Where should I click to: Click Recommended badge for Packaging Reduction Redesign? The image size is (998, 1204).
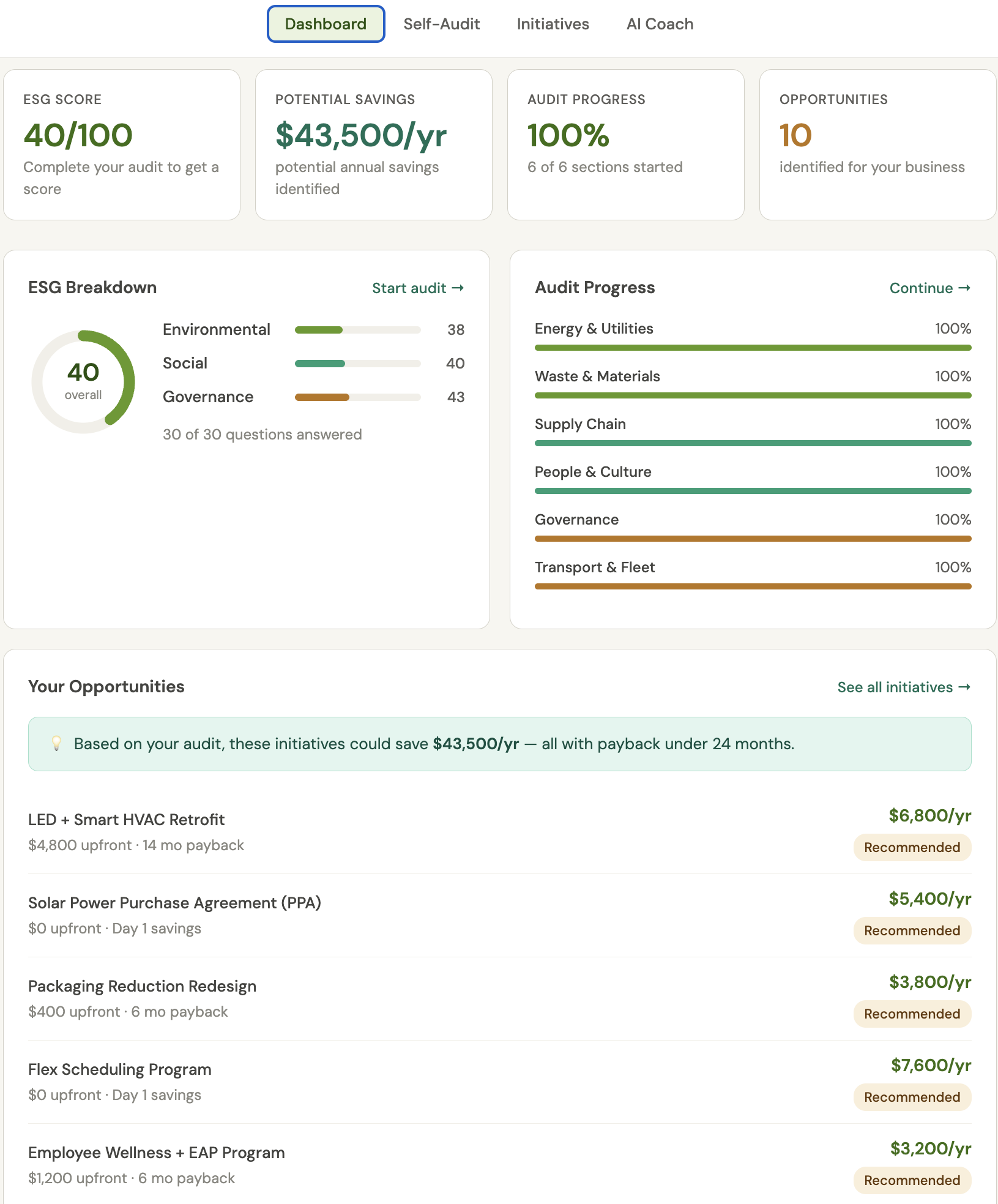(912, 1014)
